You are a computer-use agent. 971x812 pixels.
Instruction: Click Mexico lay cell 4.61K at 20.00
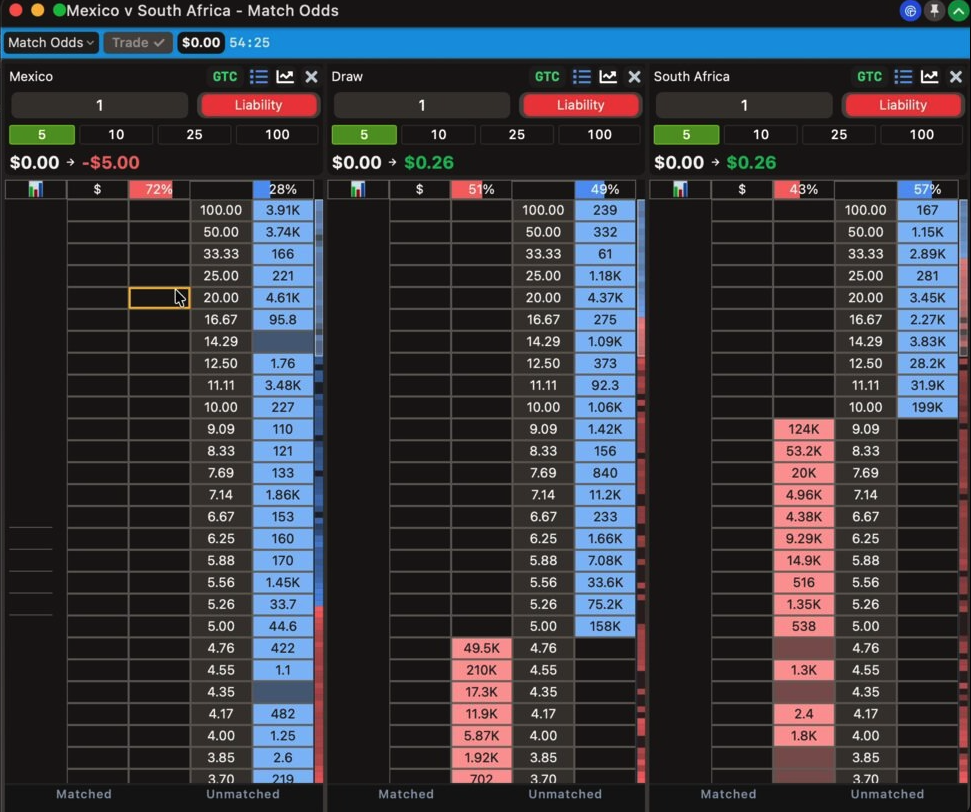coord(282,298)
